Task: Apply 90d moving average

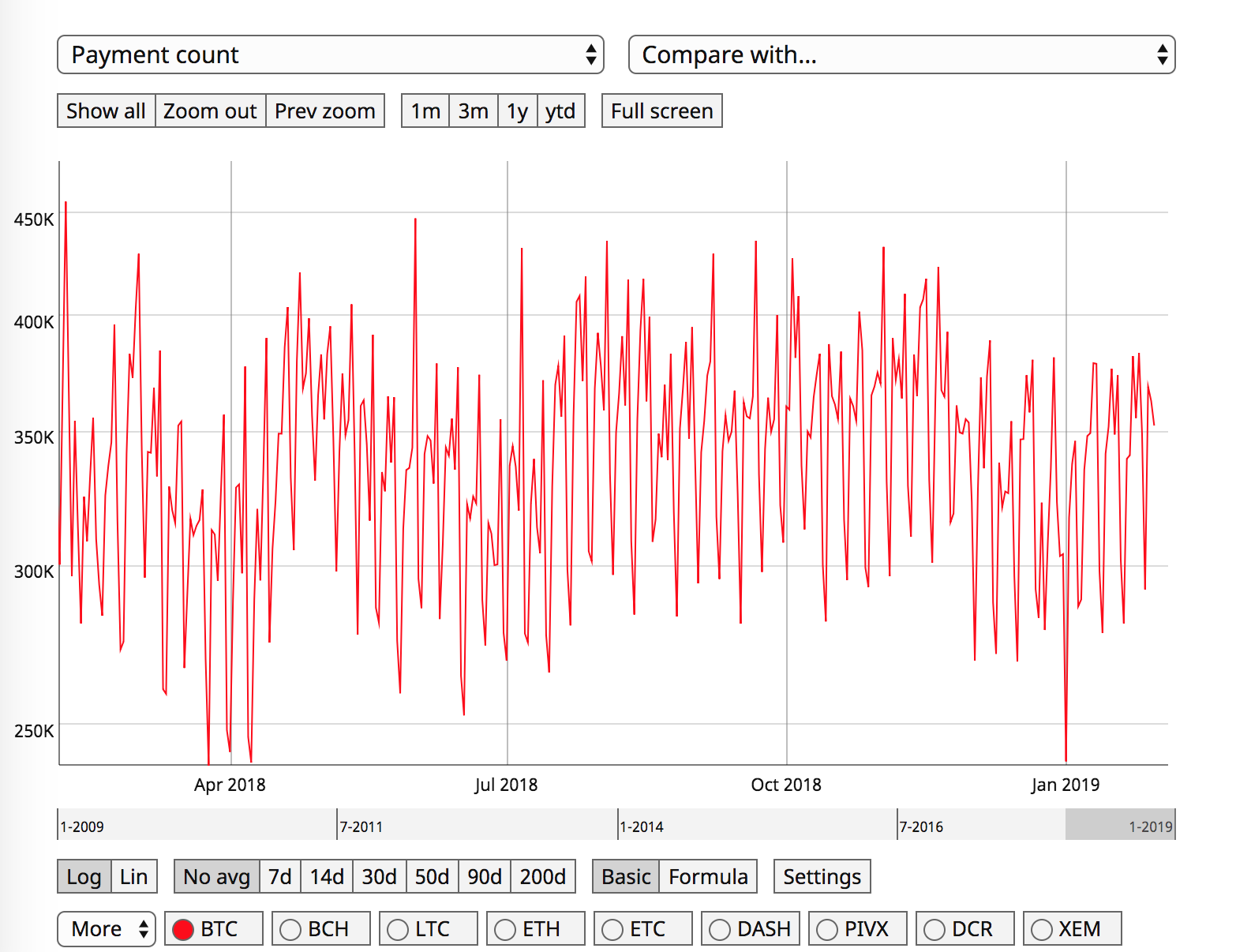Action: tap(485, 876)
